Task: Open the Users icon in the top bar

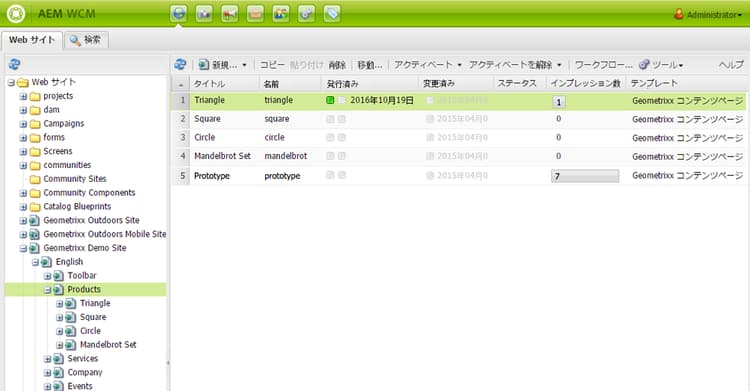Action: pyautogui.click(x=281, y=13)
